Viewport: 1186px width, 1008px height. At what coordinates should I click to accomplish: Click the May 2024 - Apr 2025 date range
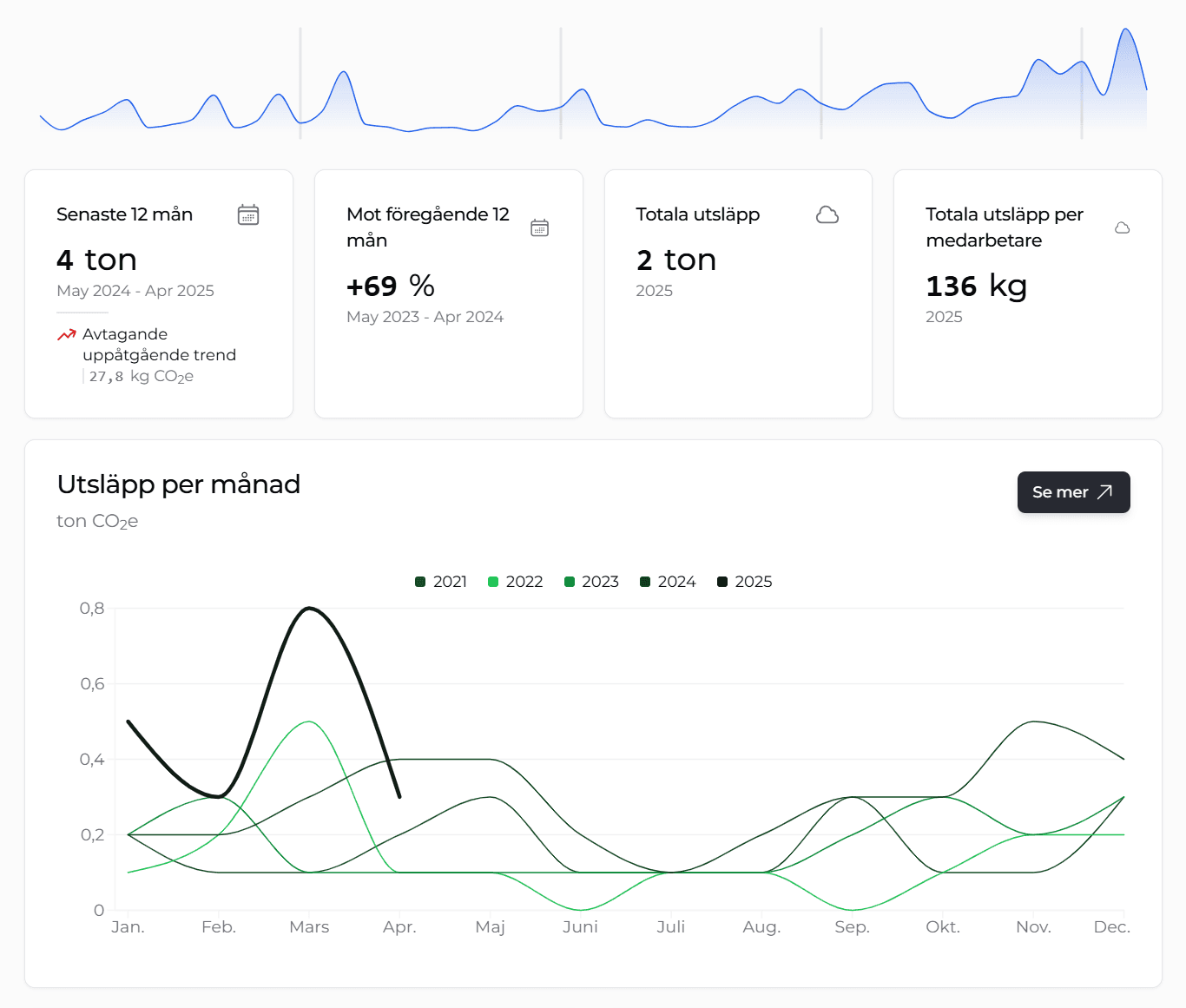click(x=135, y=291)
